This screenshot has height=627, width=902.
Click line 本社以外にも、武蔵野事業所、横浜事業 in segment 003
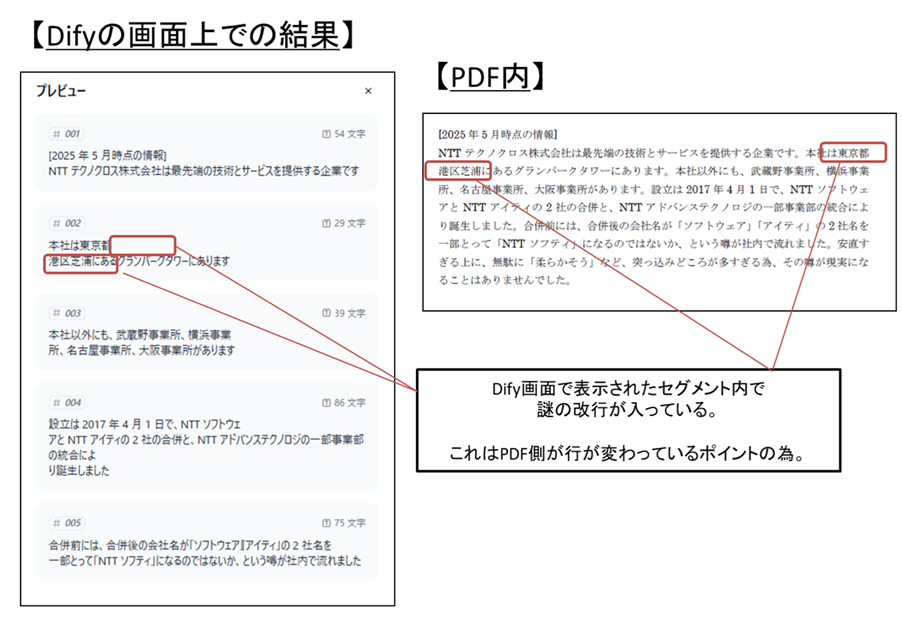pyautogui.click(x=139, y=335)
